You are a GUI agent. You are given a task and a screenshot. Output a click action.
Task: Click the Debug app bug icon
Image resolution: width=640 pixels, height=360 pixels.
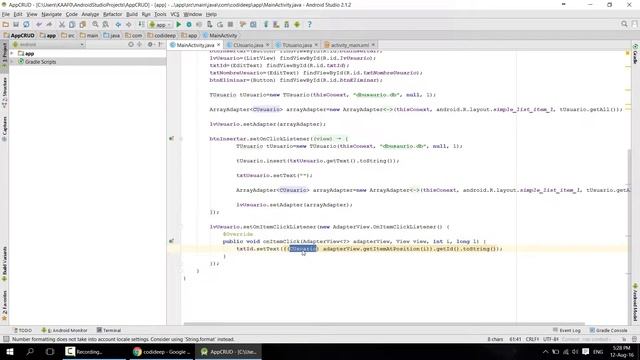point(189,24)
